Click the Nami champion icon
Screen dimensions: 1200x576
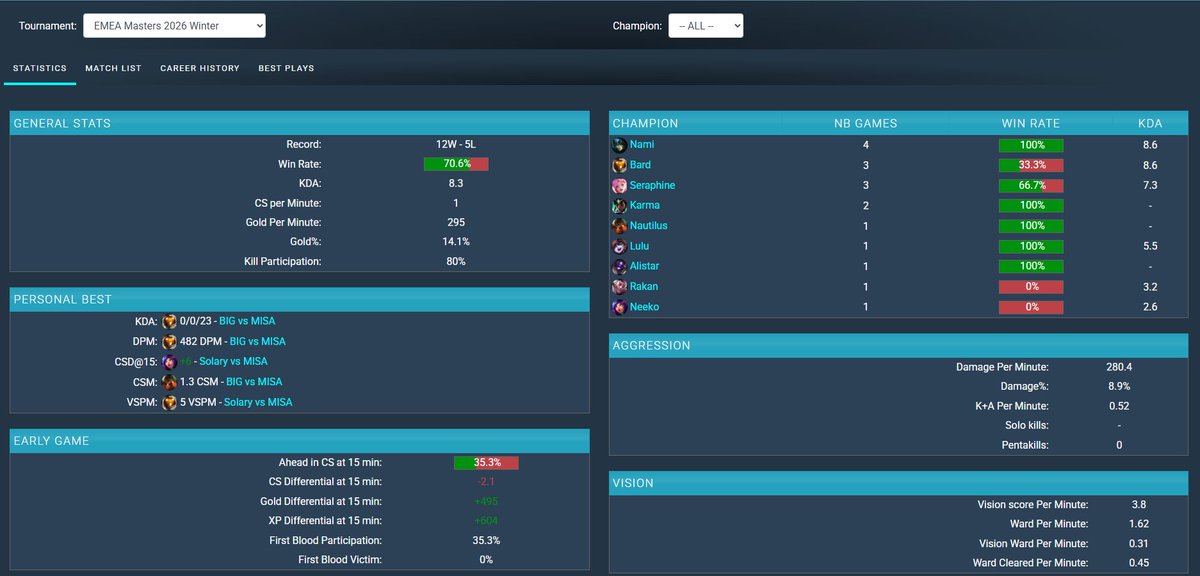620,145
